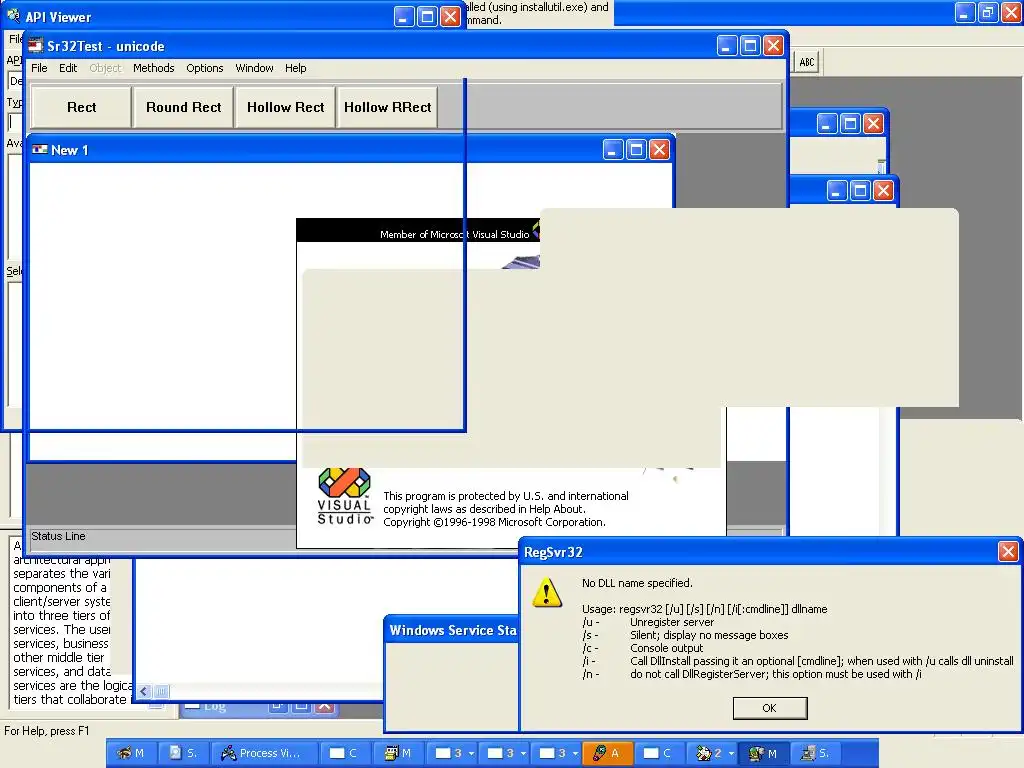Click the New 1 child window icon

click(x=40, y=150)
